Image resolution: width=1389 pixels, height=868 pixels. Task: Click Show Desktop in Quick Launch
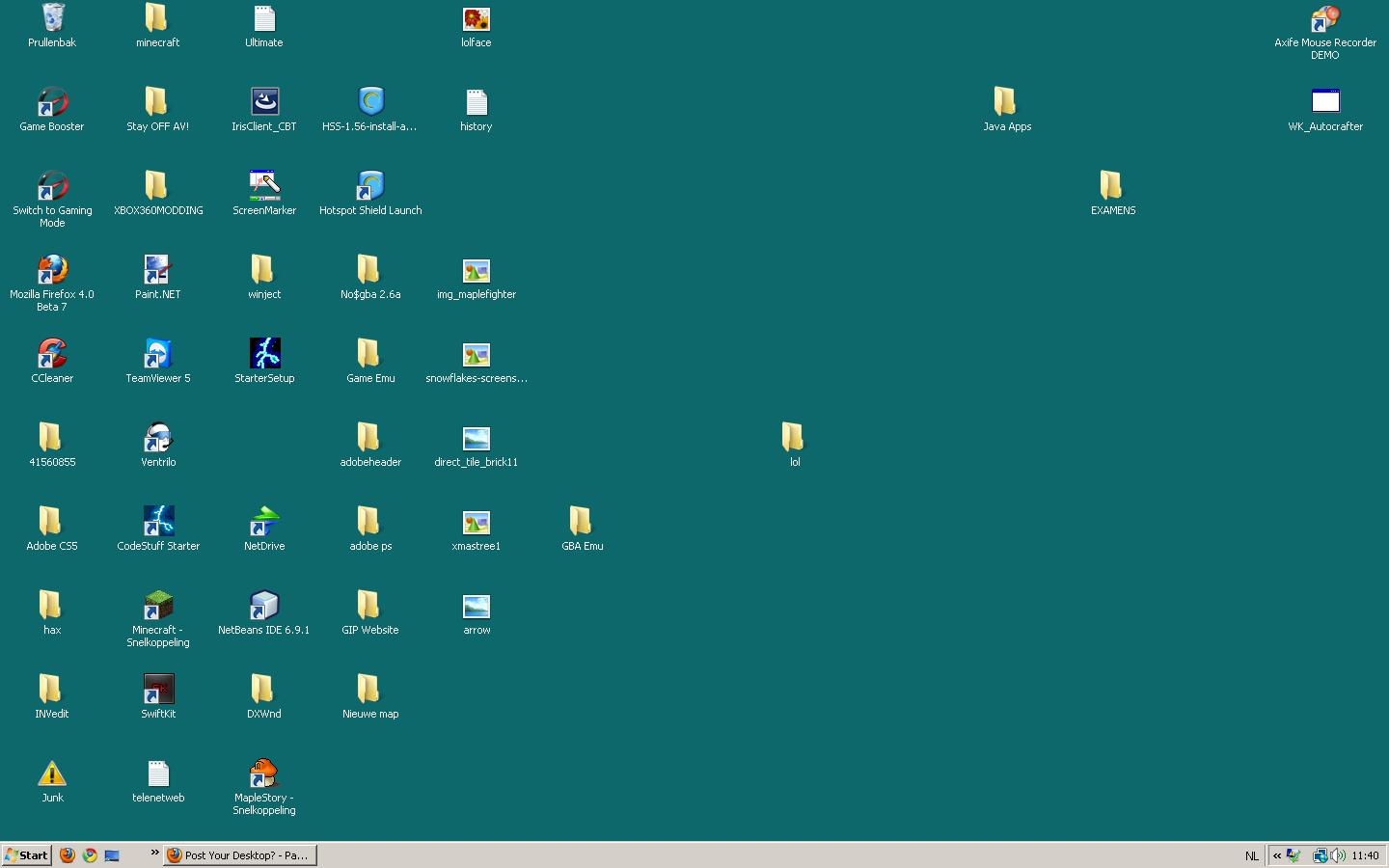pos(112,855)
